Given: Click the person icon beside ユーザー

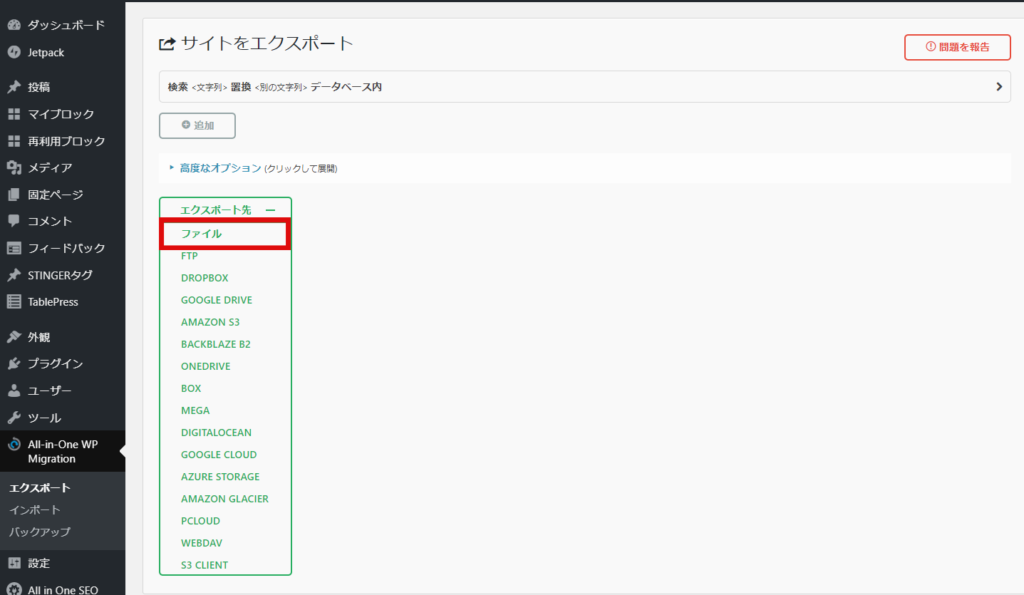Looking at the screenshot, I should pos(14,391).
